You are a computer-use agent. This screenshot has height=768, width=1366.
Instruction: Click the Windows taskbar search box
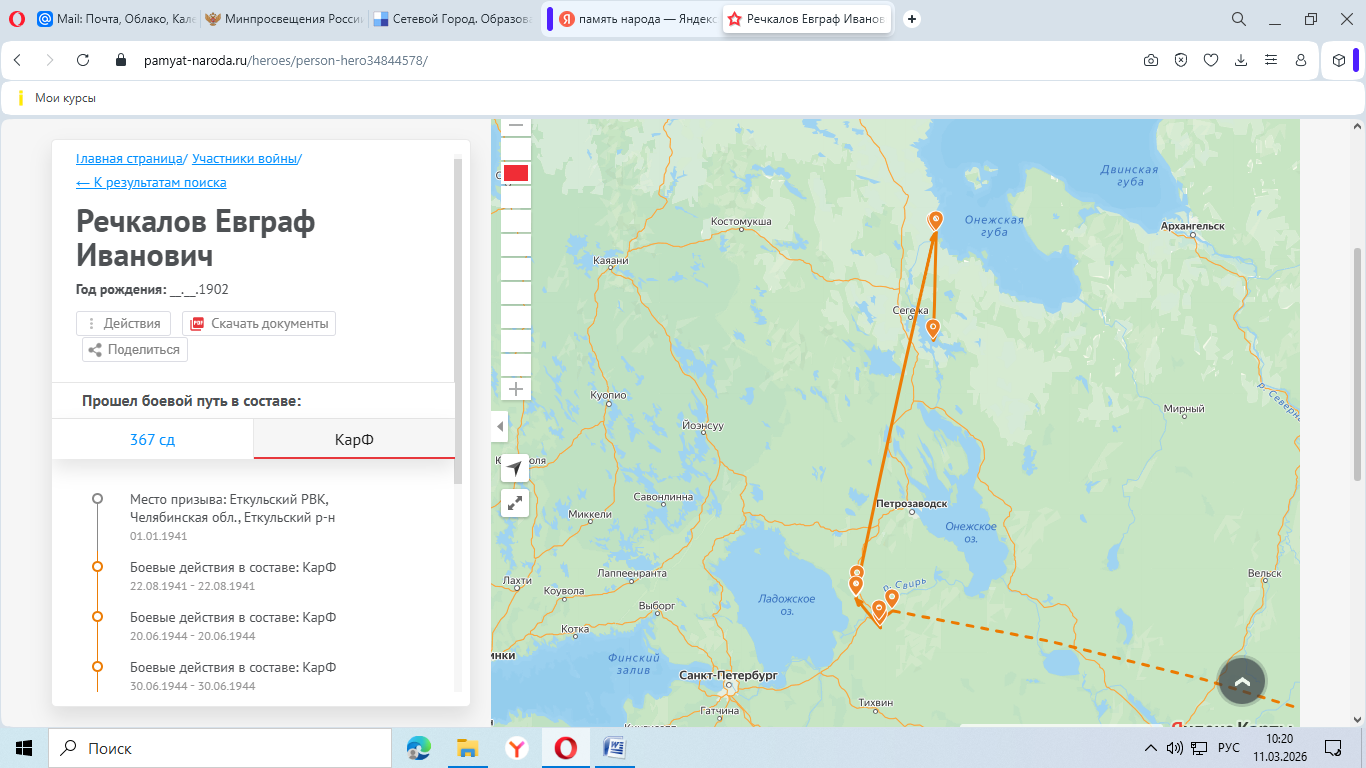pos(220,748)
